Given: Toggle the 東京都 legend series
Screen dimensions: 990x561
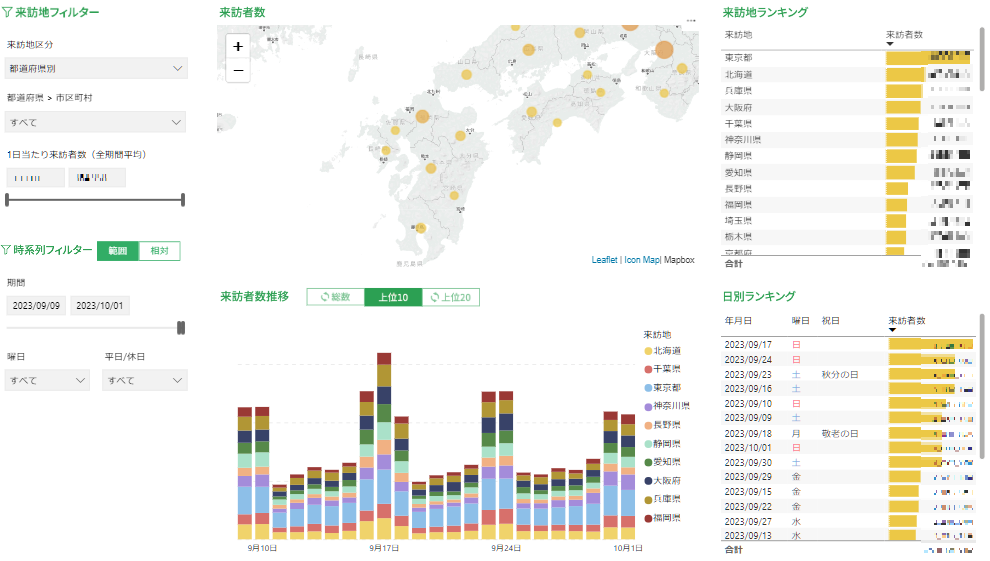Looking at the screenshot, I should click(662, 387).
